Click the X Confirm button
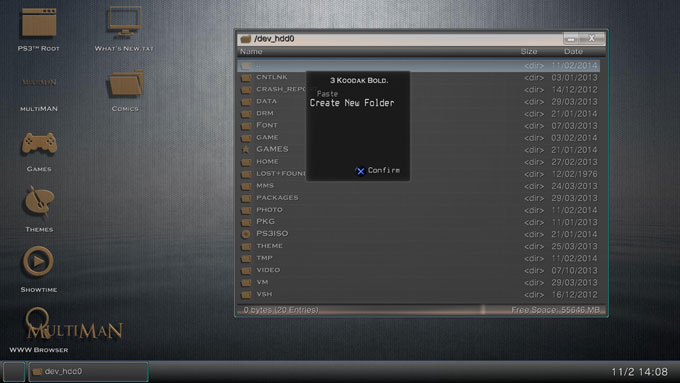680x383 pixels. coord(377,170)
